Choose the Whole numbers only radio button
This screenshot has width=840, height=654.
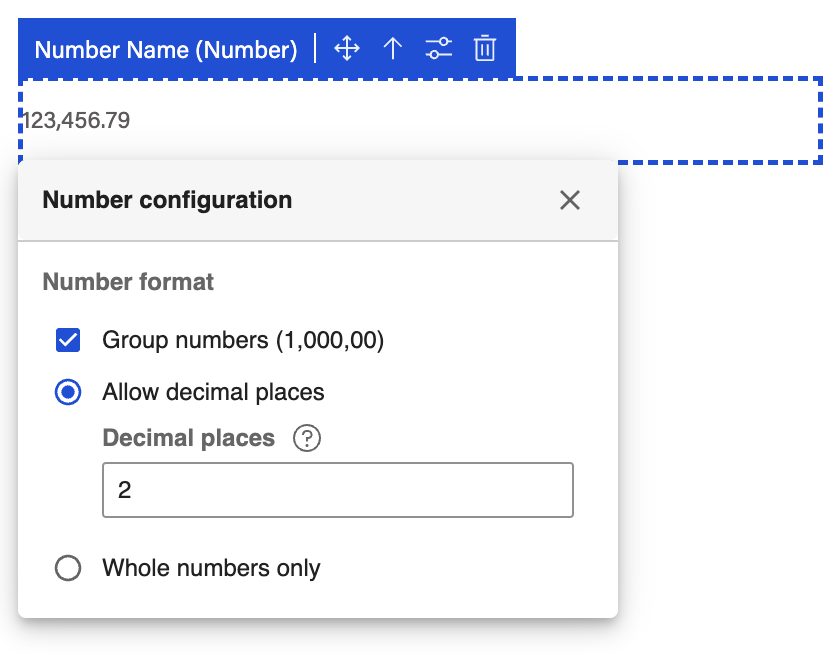(68, 569)
